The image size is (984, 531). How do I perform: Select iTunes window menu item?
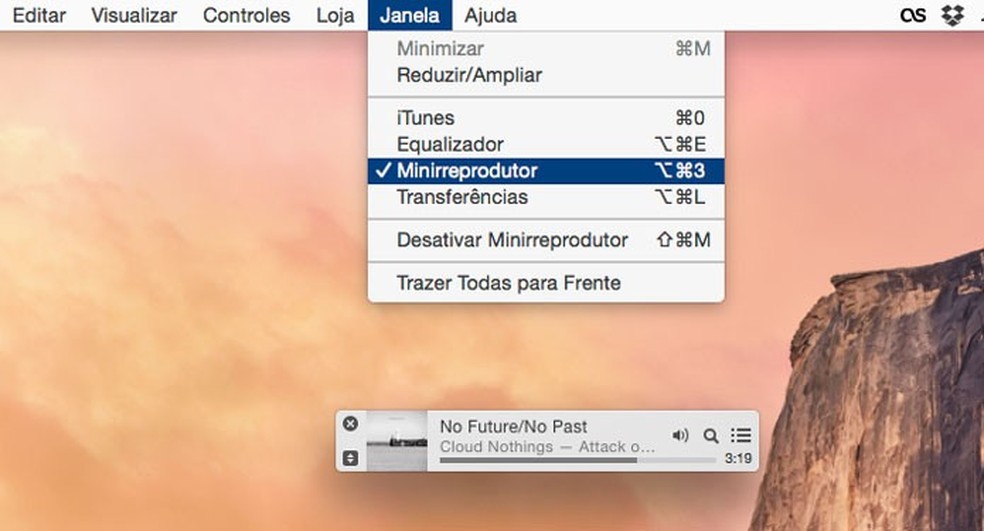[x=546, y=118]
